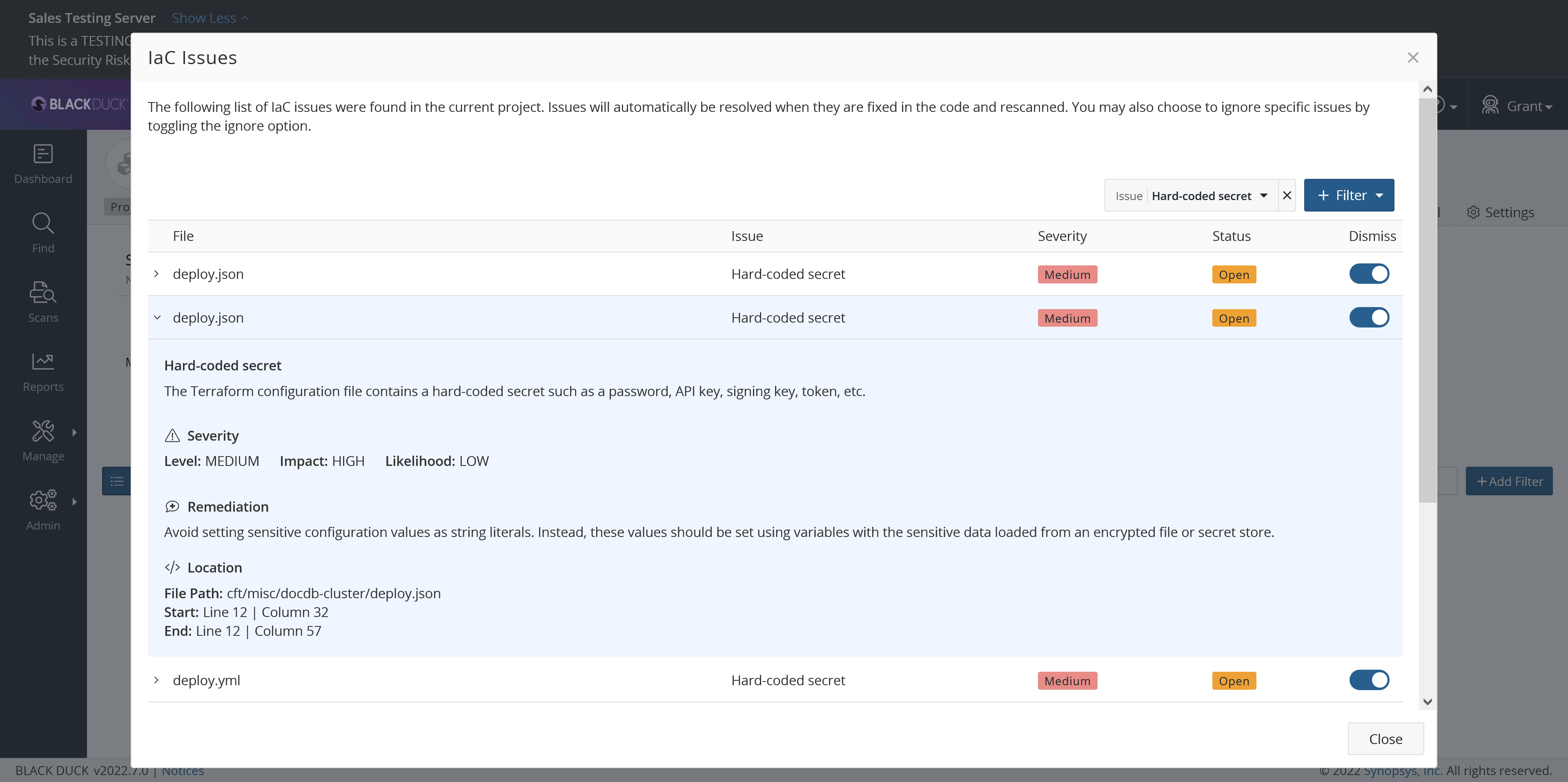Open the Reports panel from the sidebar
The image size is (1568, 782).
click(42, 371)
